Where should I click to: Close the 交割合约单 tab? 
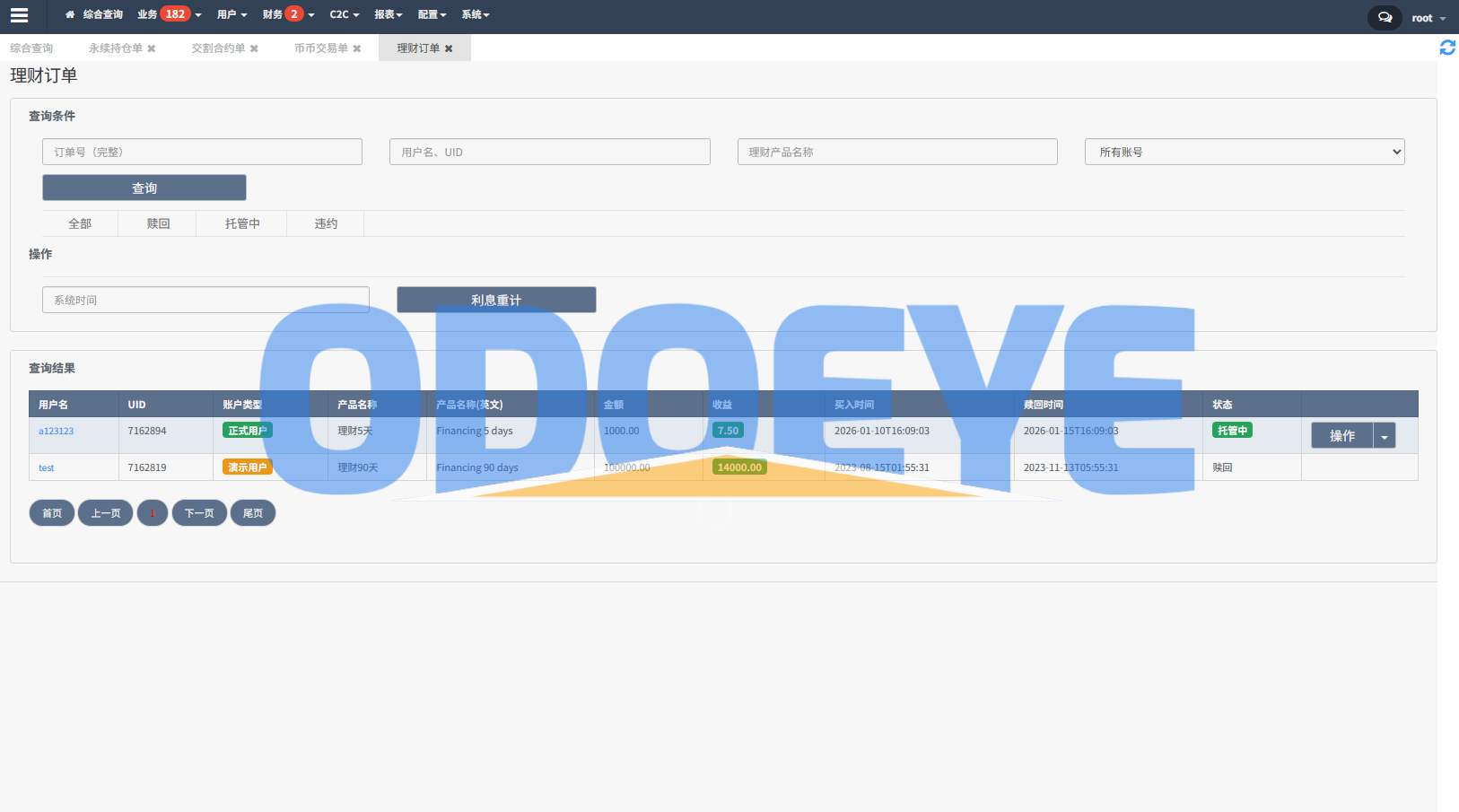click(x=254, y=48)
